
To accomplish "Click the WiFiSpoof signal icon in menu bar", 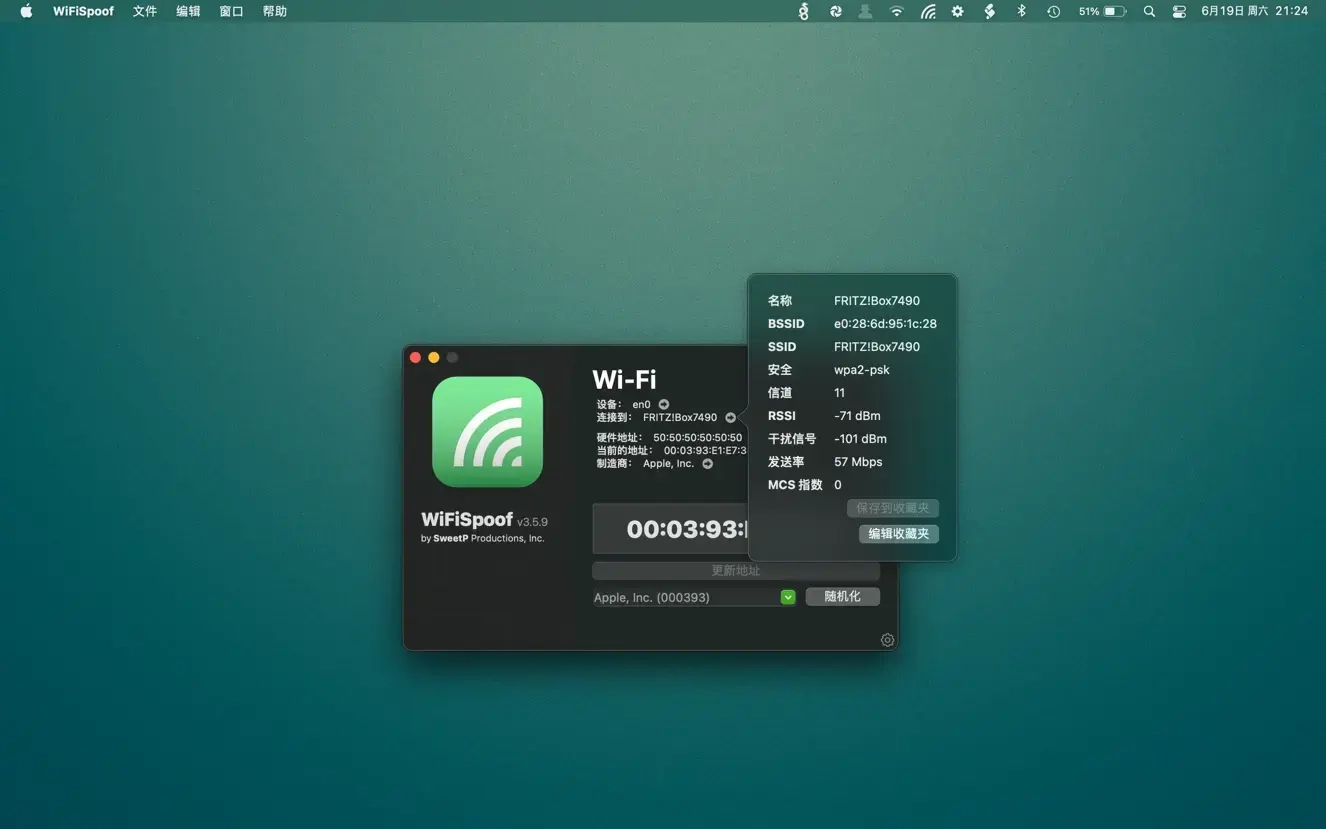I will click(x=928, y=12).
